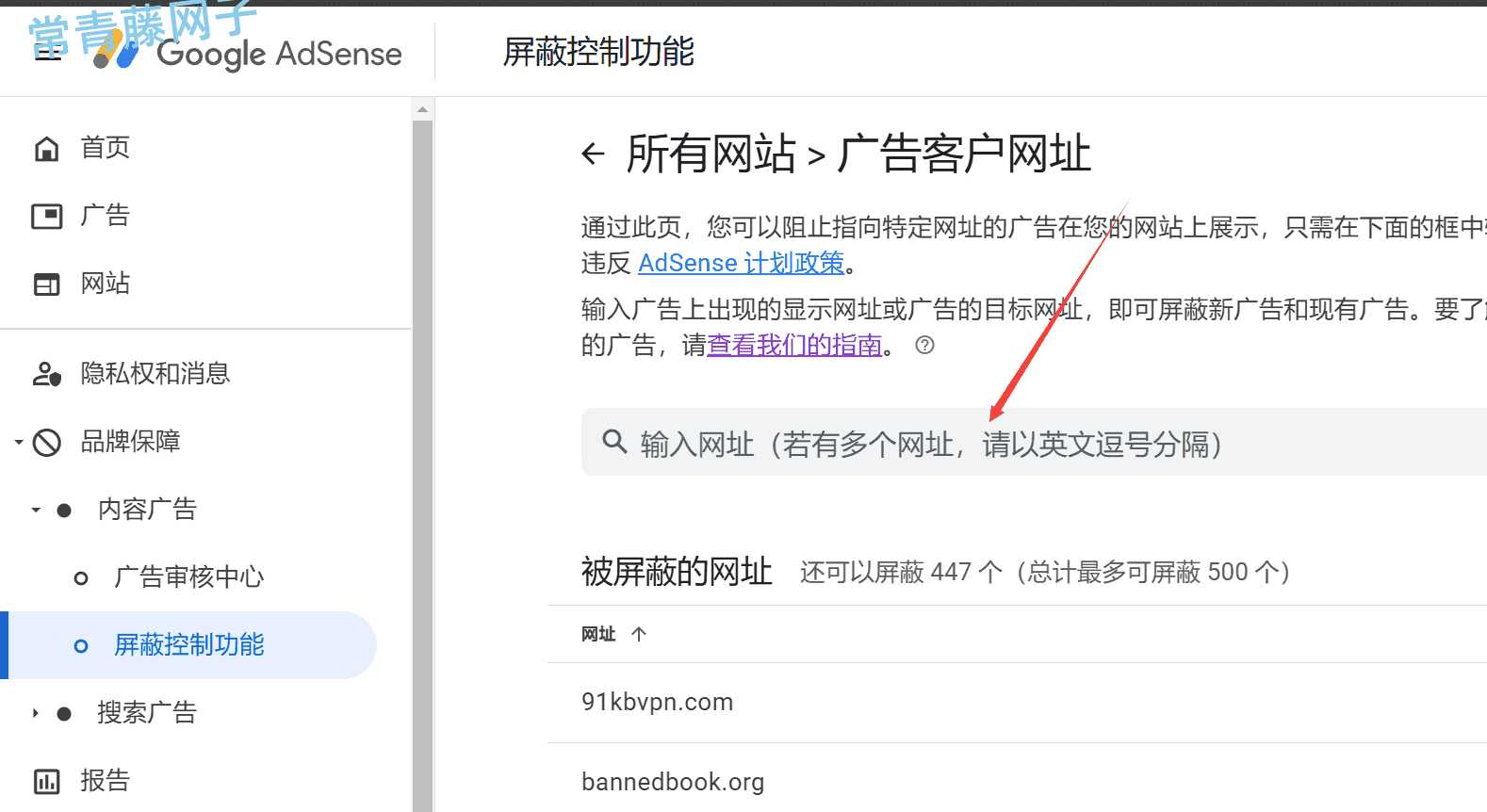Focus the 输入网址 input field
This screenshot has height=812, width=1487.
point(1034,442)
